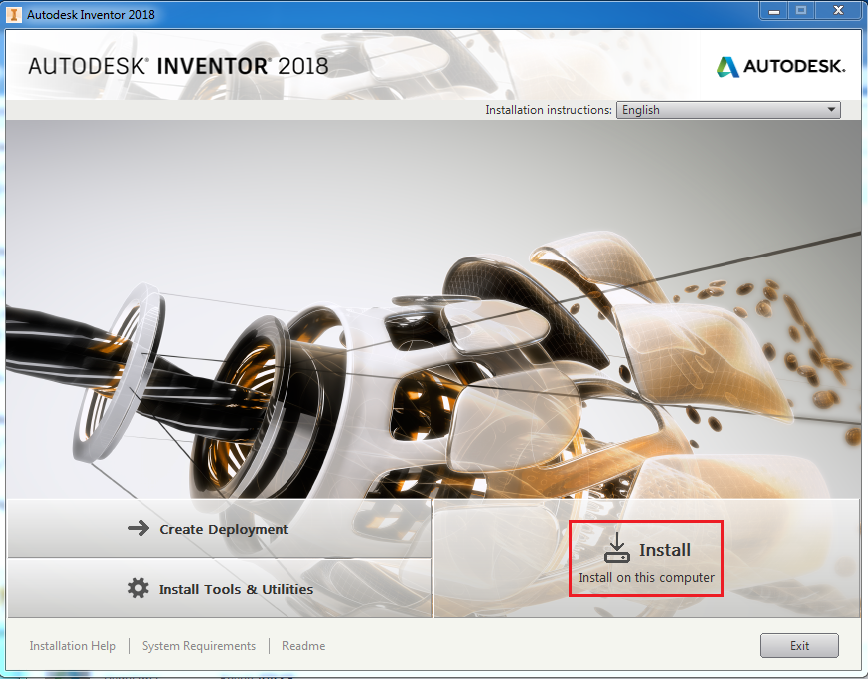Image resolution: width=868 pixels, height=679 pixels.
Task: Click the 'Install on this computer' subtitle text
Action: (x=647, y=578)
